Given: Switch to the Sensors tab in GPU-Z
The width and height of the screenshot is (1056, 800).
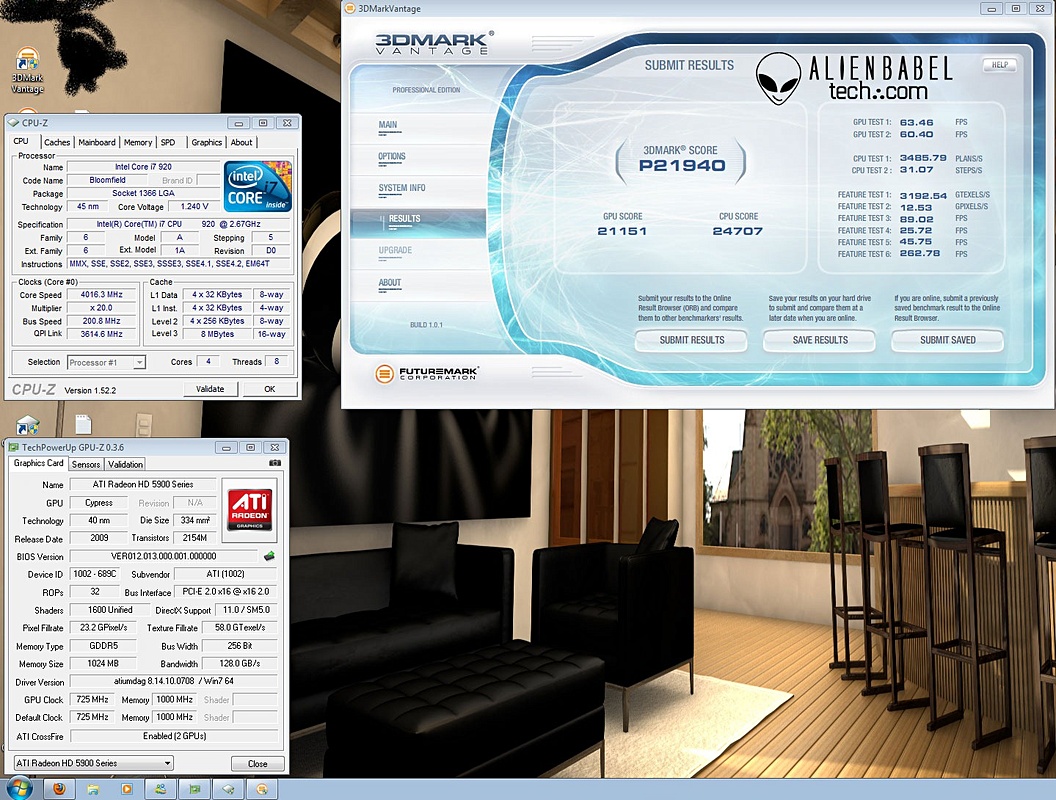Looking at the screenshot, I should coord(86,463).
